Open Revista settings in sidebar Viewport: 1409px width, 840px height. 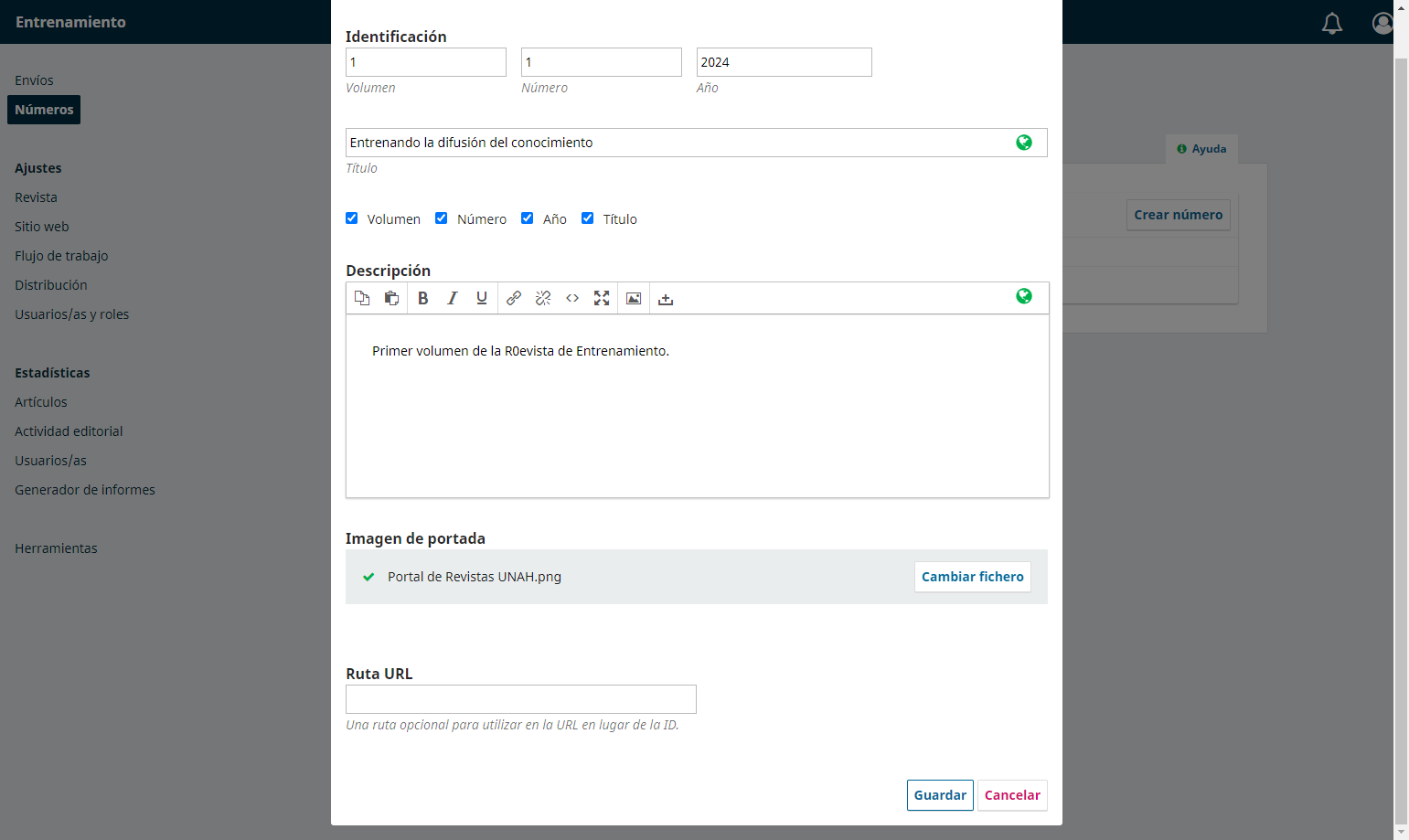pos(36,197)
